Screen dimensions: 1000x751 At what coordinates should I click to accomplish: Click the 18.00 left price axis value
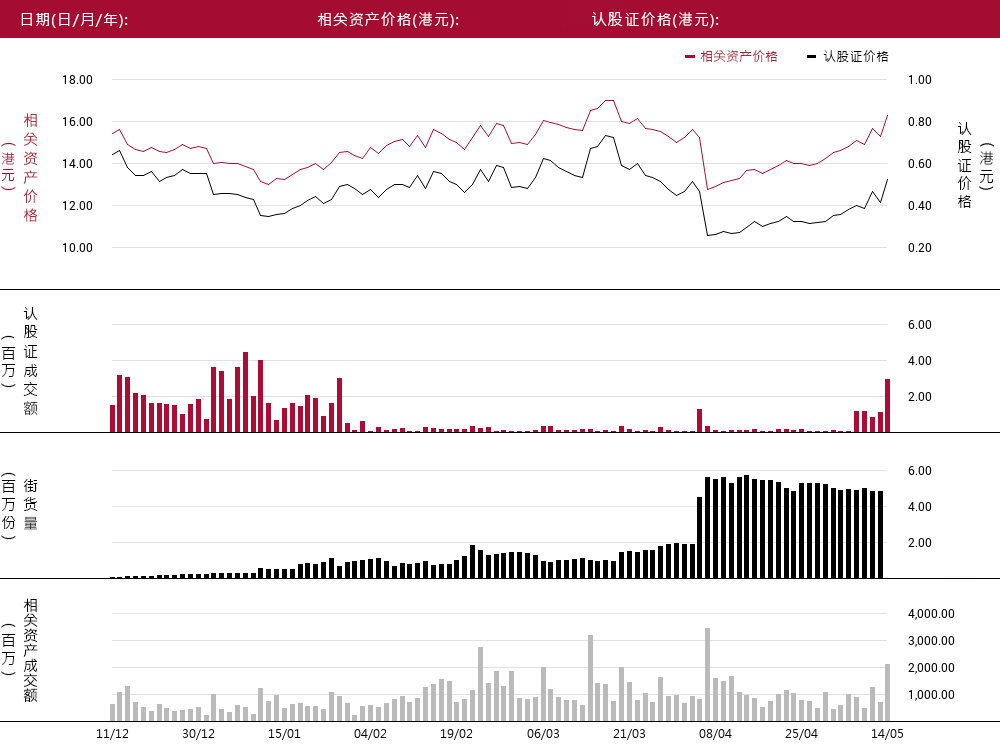(77, 80)
